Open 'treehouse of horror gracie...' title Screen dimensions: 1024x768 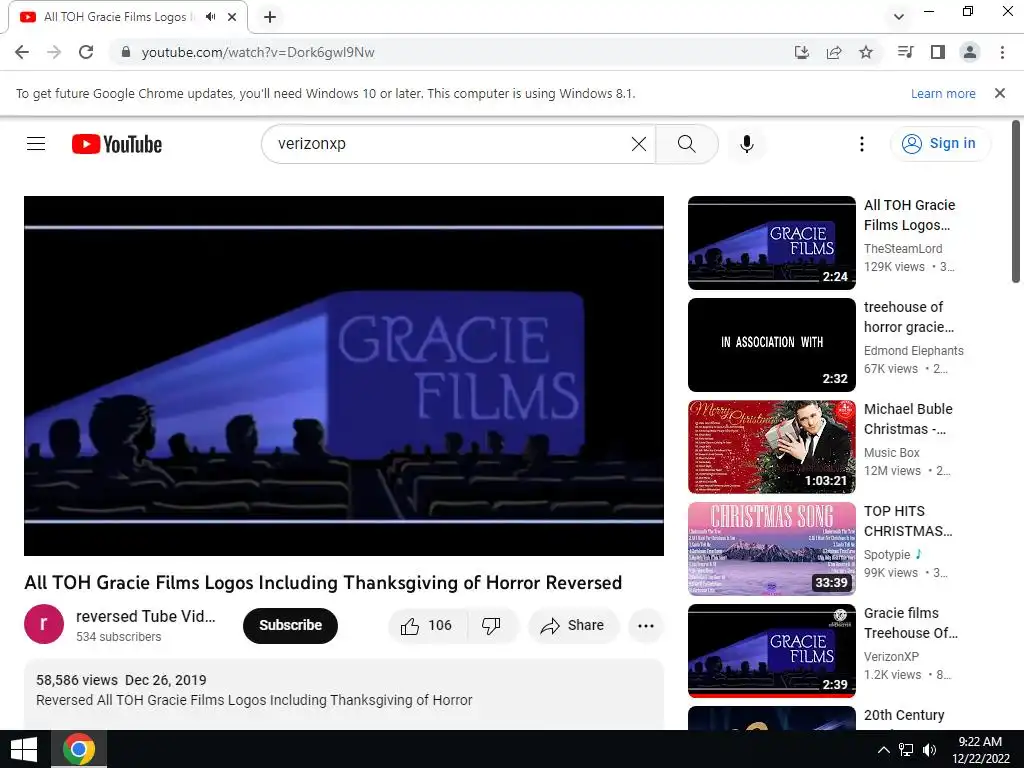click(909, 317)
